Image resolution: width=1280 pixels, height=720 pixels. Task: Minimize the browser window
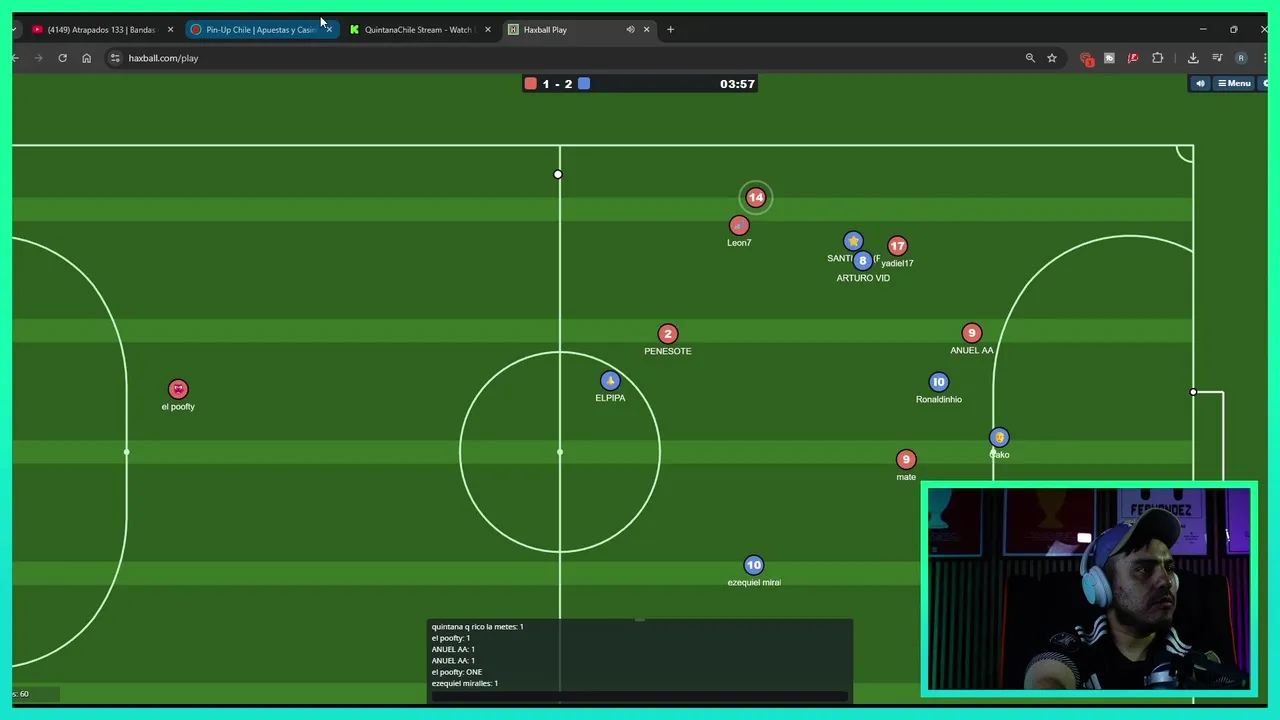pyautogui.click(x=1203, y=29)
